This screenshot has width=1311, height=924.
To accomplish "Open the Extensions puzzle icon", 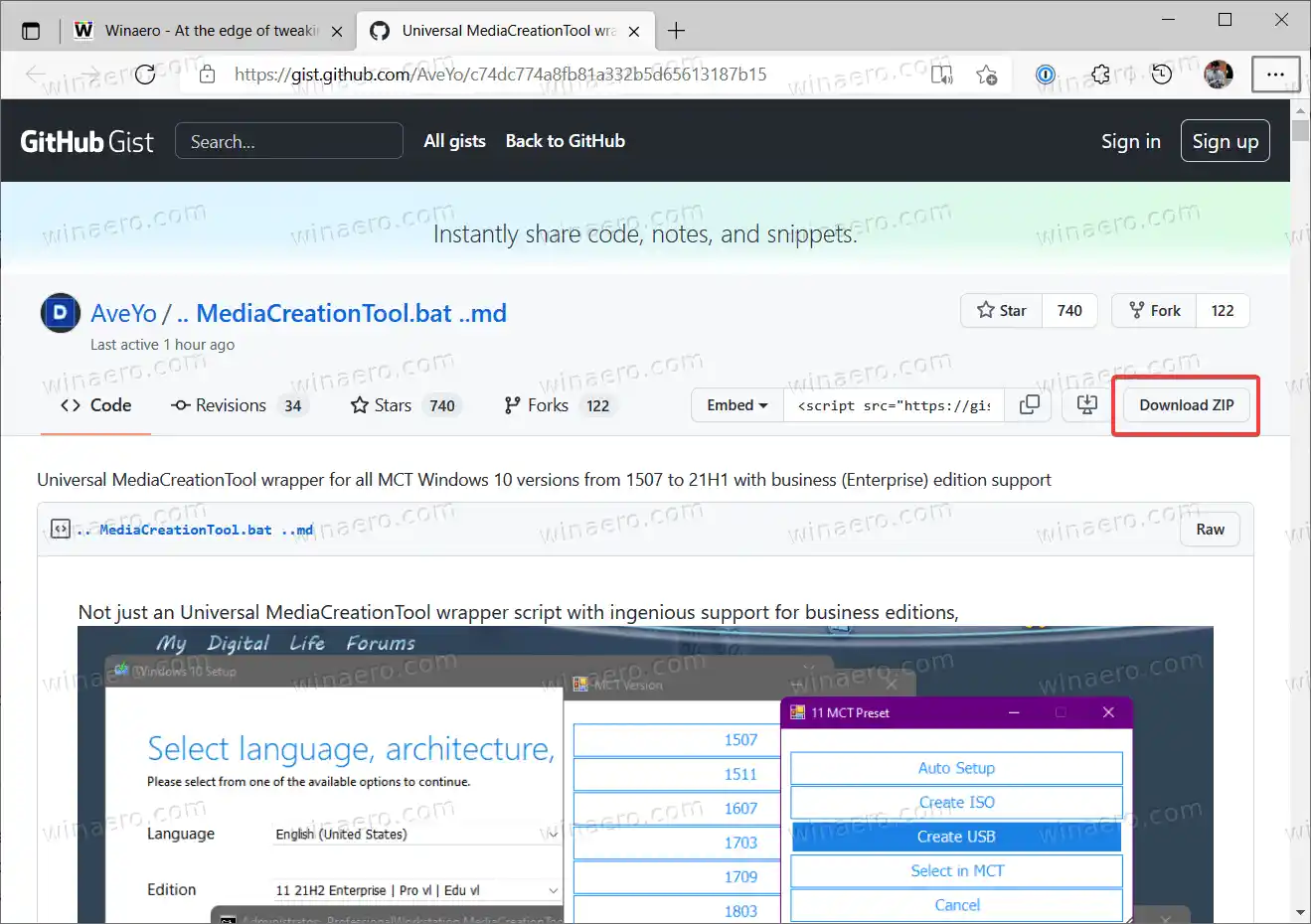I will (1100, 75).
